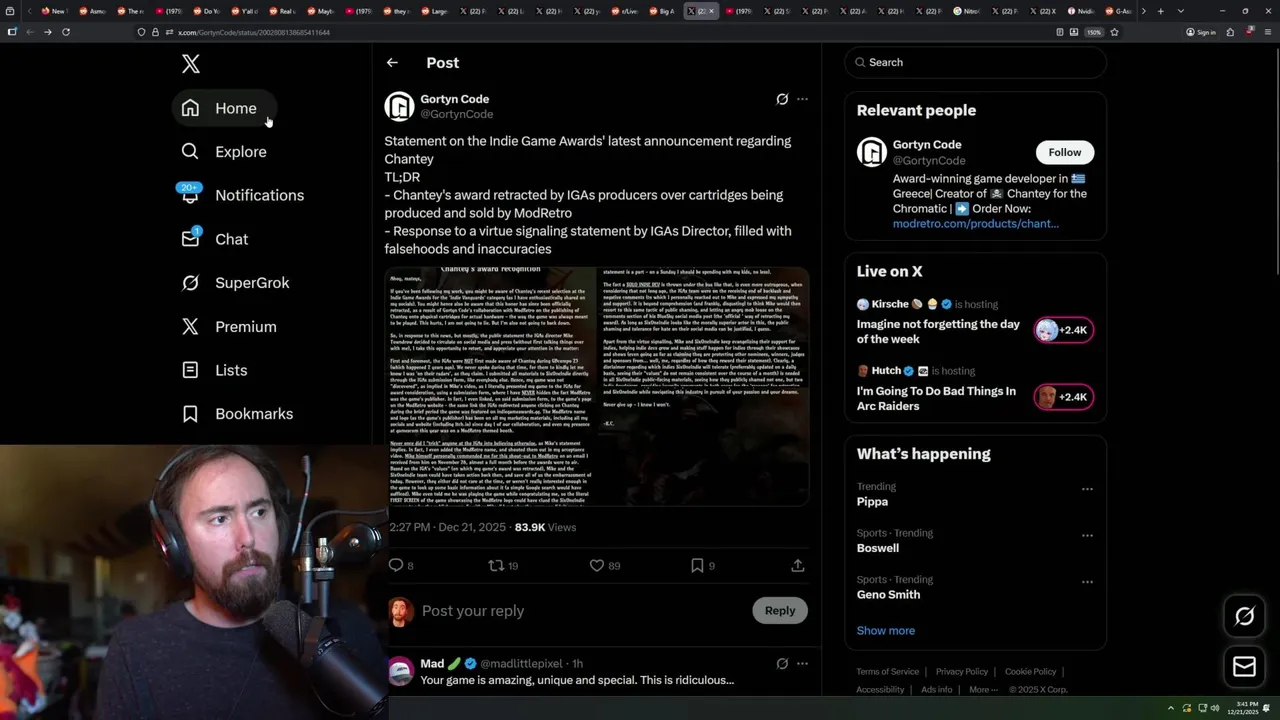Open the Premium page
1280x720 pixels.
[228, 327]
